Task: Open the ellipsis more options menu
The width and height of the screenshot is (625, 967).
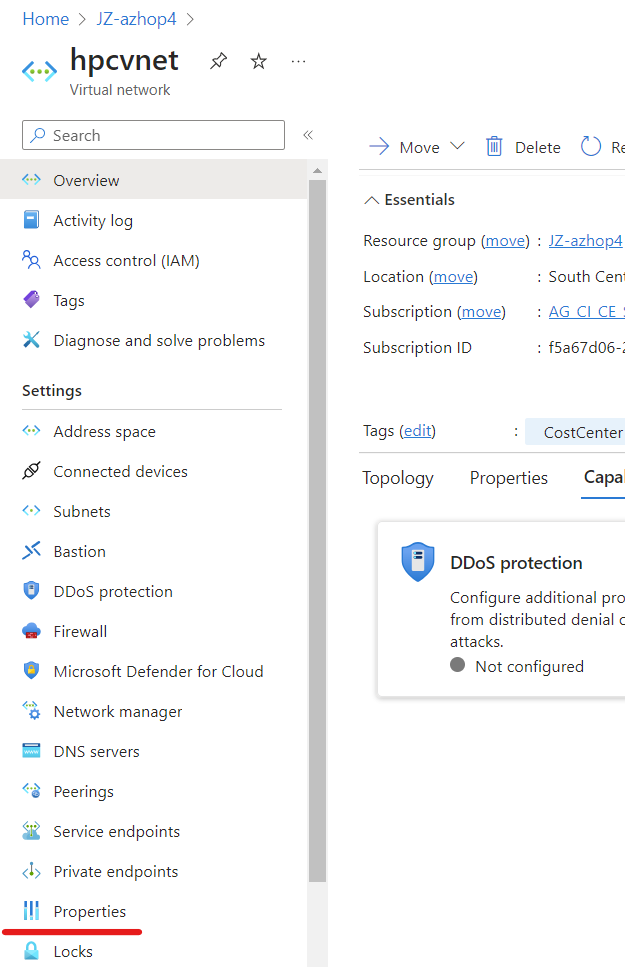Action: pyautogui.click(x=299, y=61)
